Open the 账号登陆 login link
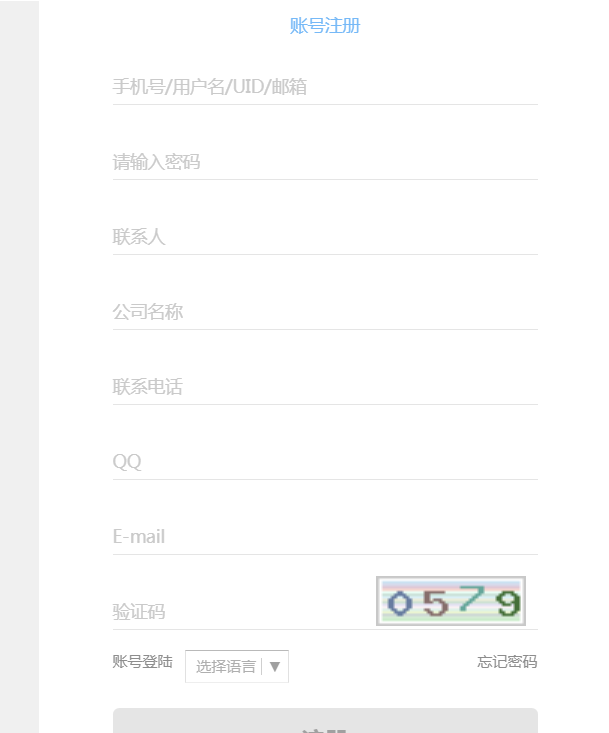This screenshot has width=609, height=733. (143, 662)
